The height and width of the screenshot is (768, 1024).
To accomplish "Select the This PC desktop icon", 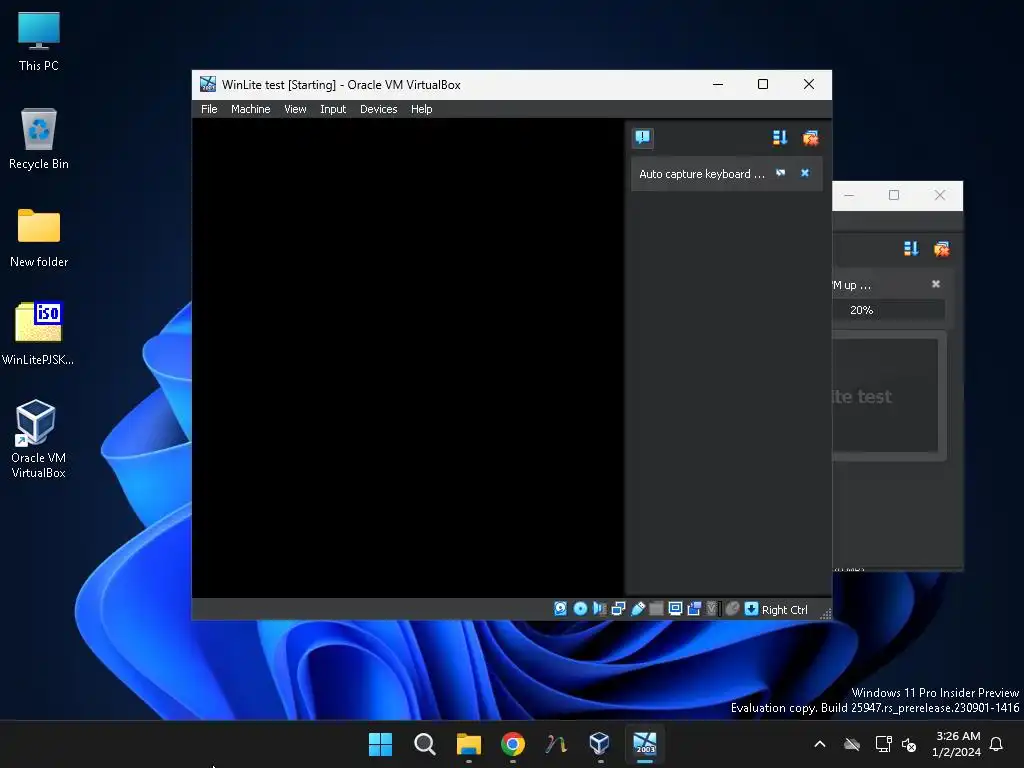I will point(39,42).
